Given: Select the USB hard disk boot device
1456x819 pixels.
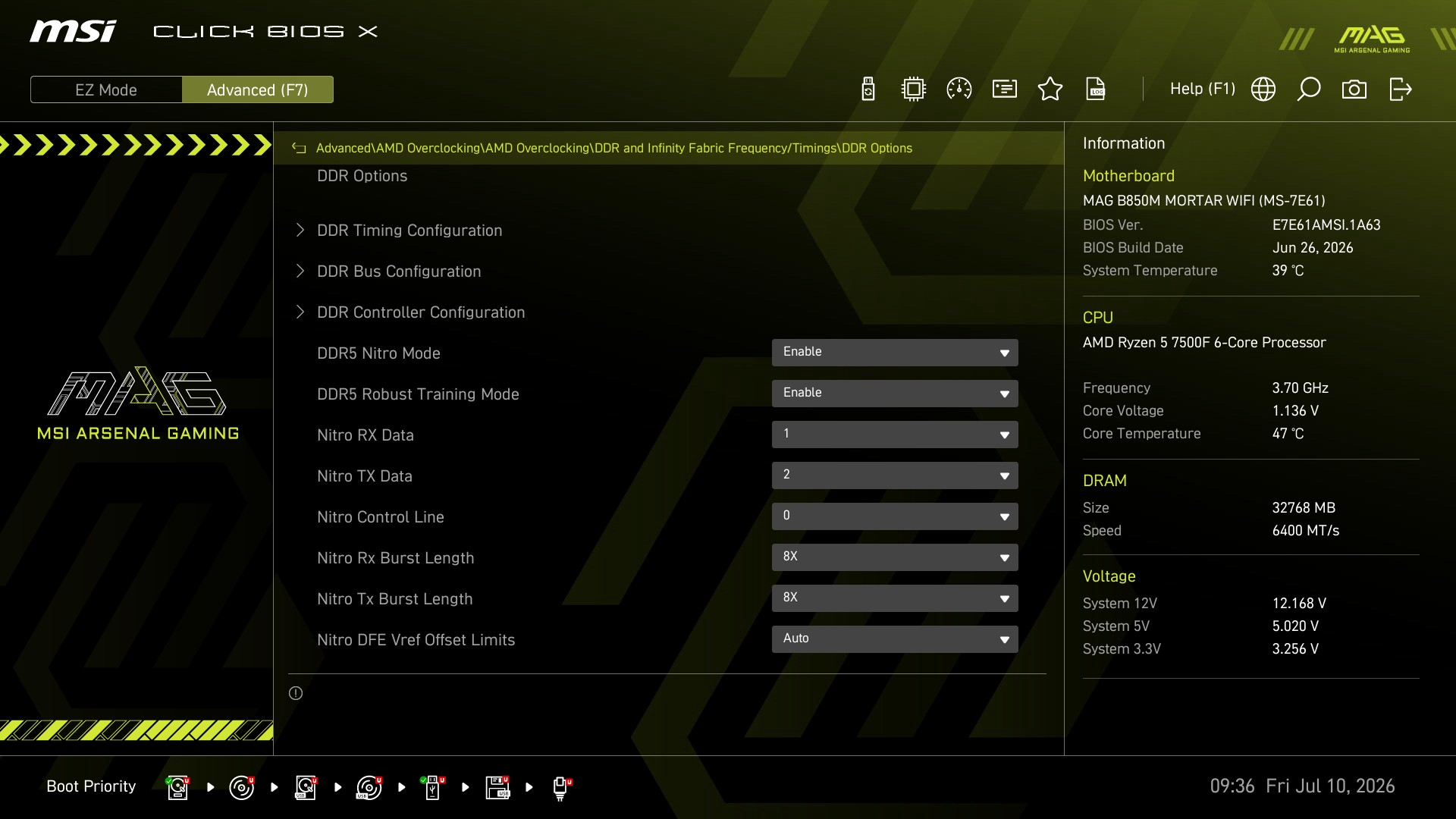Looking at the screenshot, I should (306, 787).
